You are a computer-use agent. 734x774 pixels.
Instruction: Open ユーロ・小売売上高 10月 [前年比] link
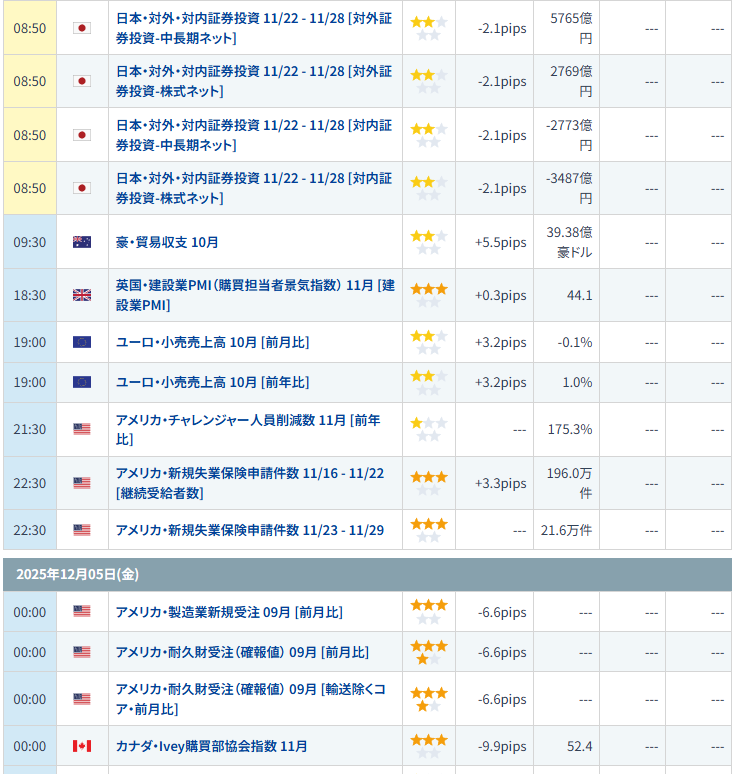click(212, 382)
